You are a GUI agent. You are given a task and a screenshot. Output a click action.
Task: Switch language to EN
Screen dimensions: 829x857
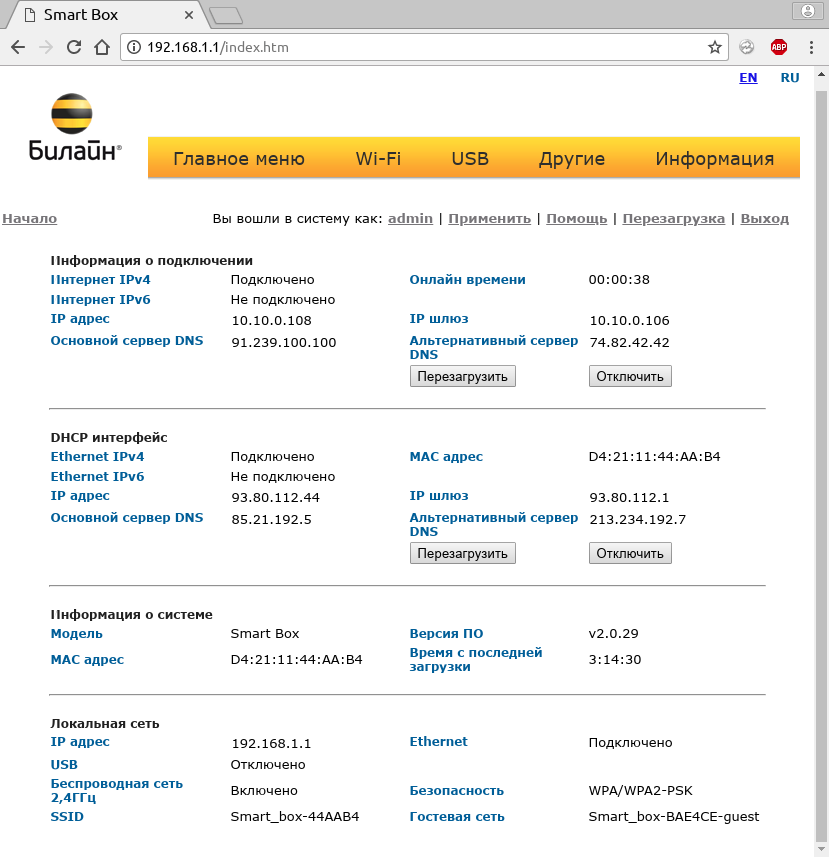(748, 78)
